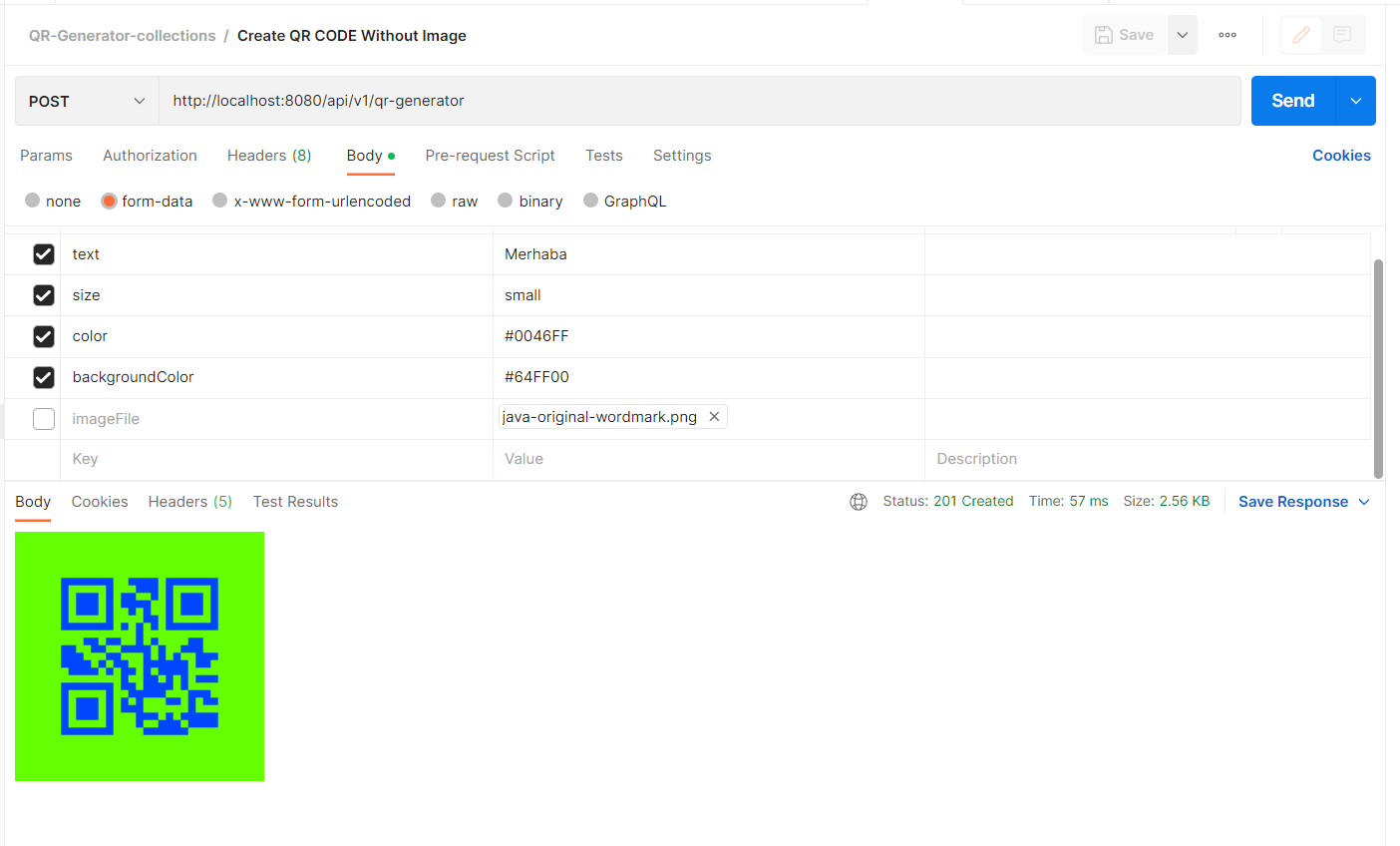Open the Params tab
Image resolution: width=1400 pixels, height=846 pixels.
46,156
